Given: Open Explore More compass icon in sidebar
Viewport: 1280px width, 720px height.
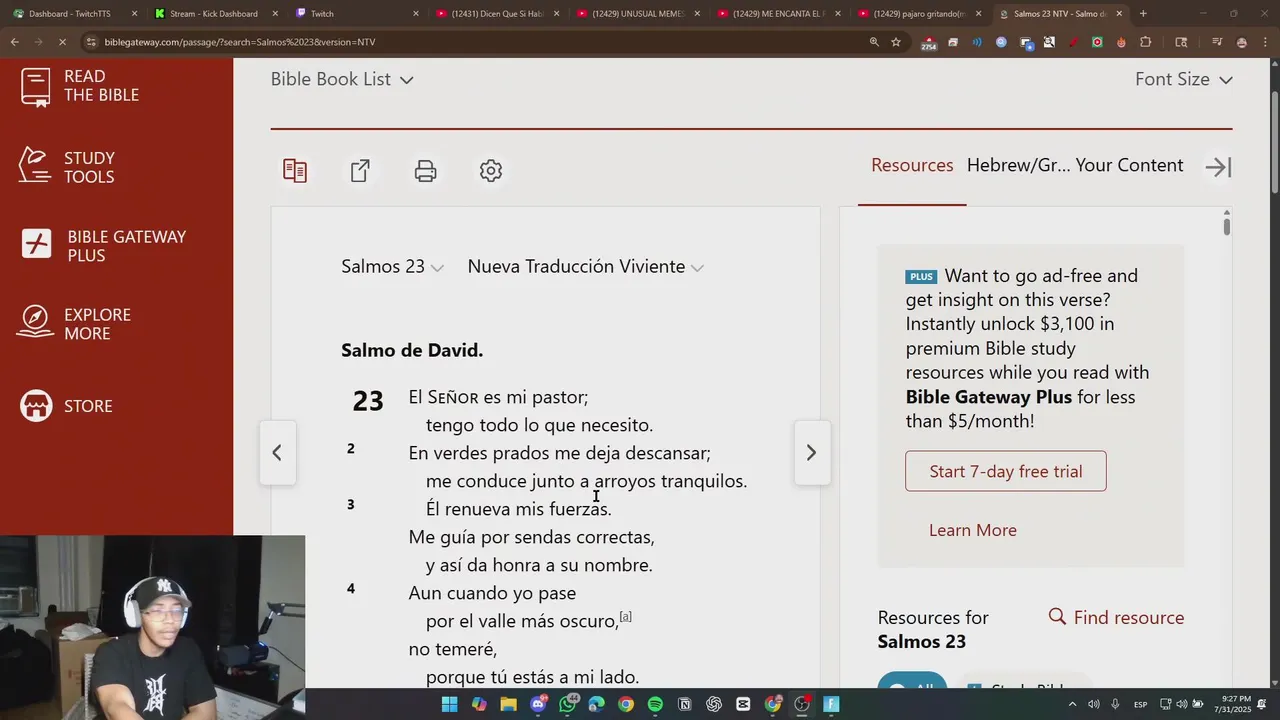Looking at the screenshot, I should point(36,323).
